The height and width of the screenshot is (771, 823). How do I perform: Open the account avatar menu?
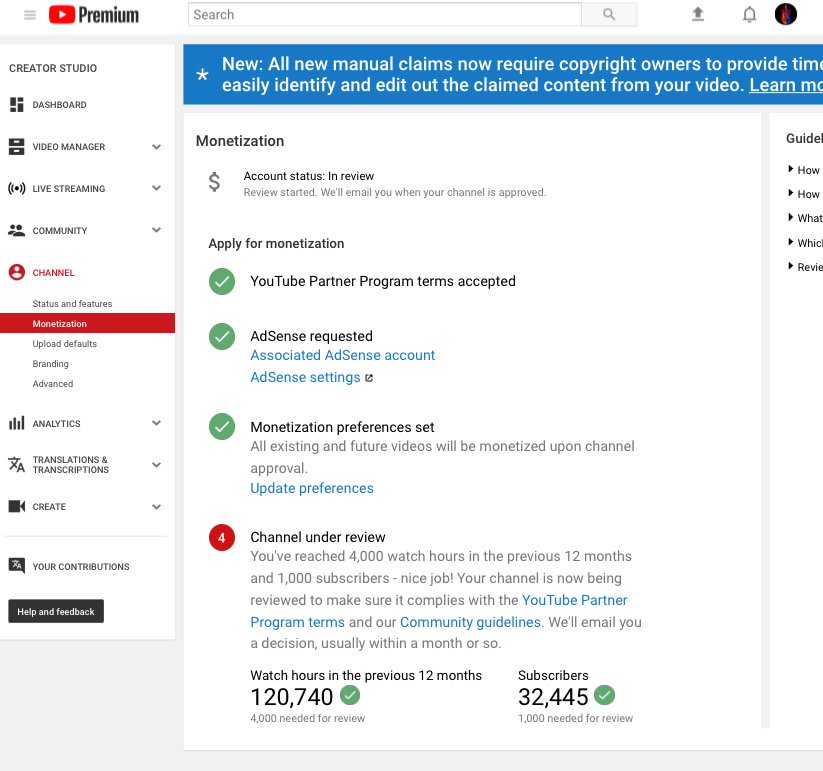[x=786, y=14]
